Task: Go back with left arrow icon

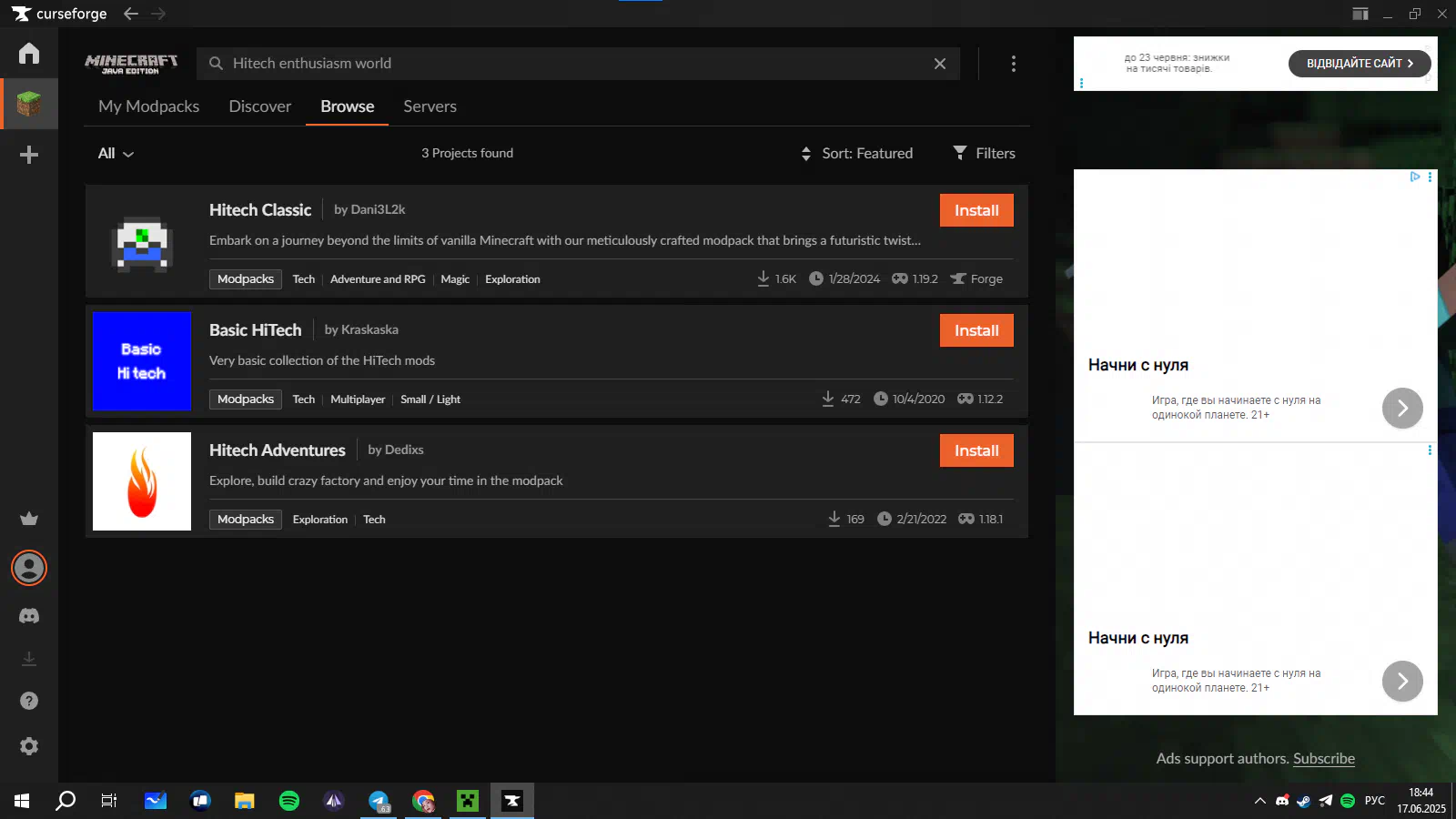Action: tap(131, 14)
